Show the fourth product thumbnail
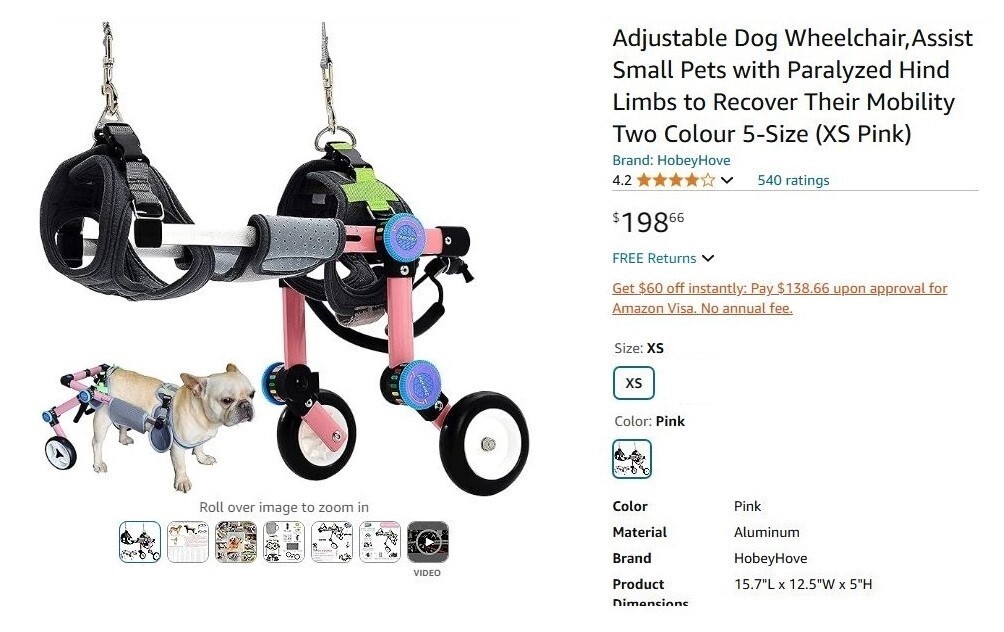The width and height of the screenshot is (1004, 632). pyautogui.click(x=284, y=542)
